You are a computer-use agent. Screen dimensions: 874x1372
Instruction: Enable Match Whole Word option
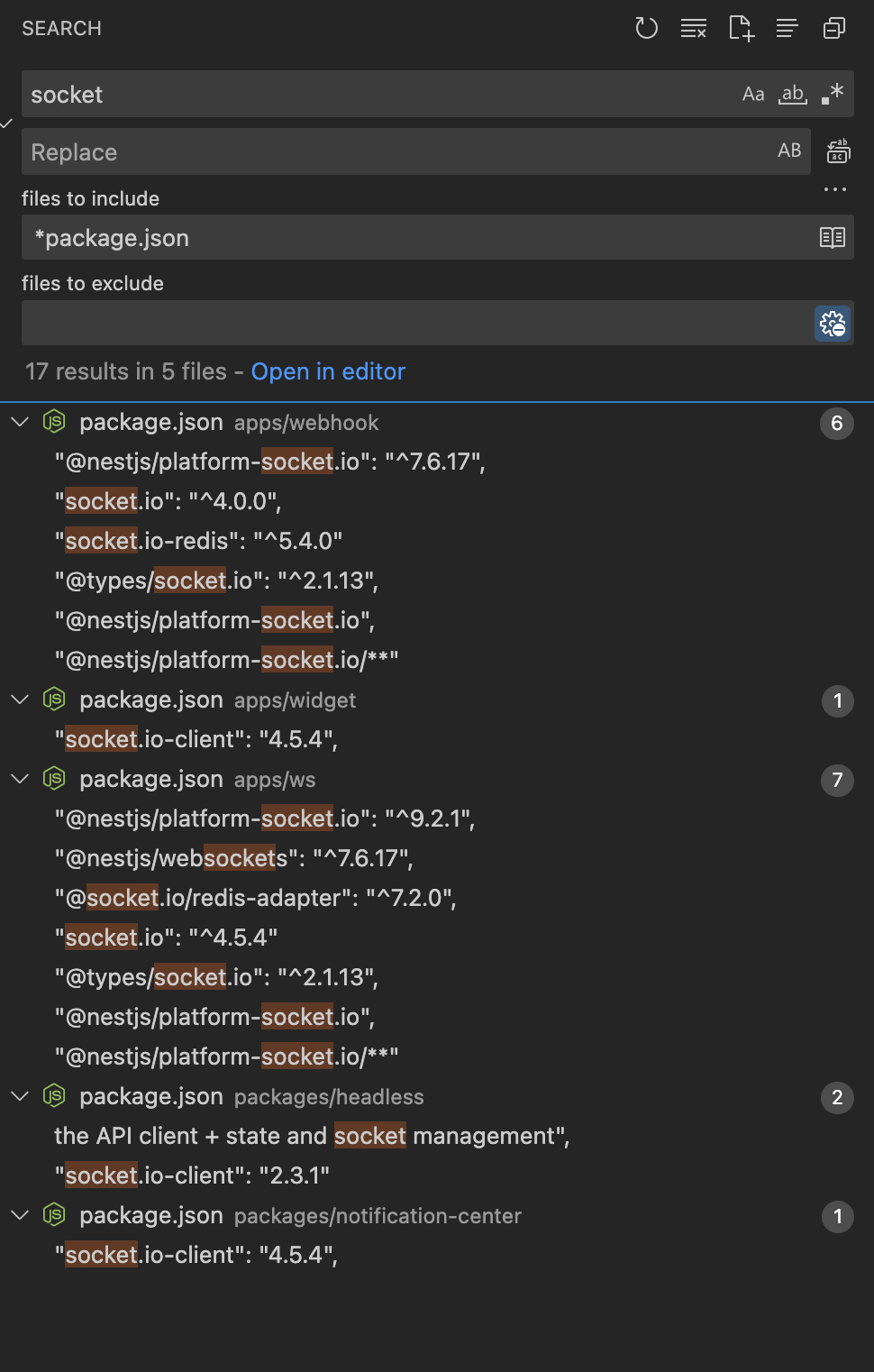(x=792, y=93)
